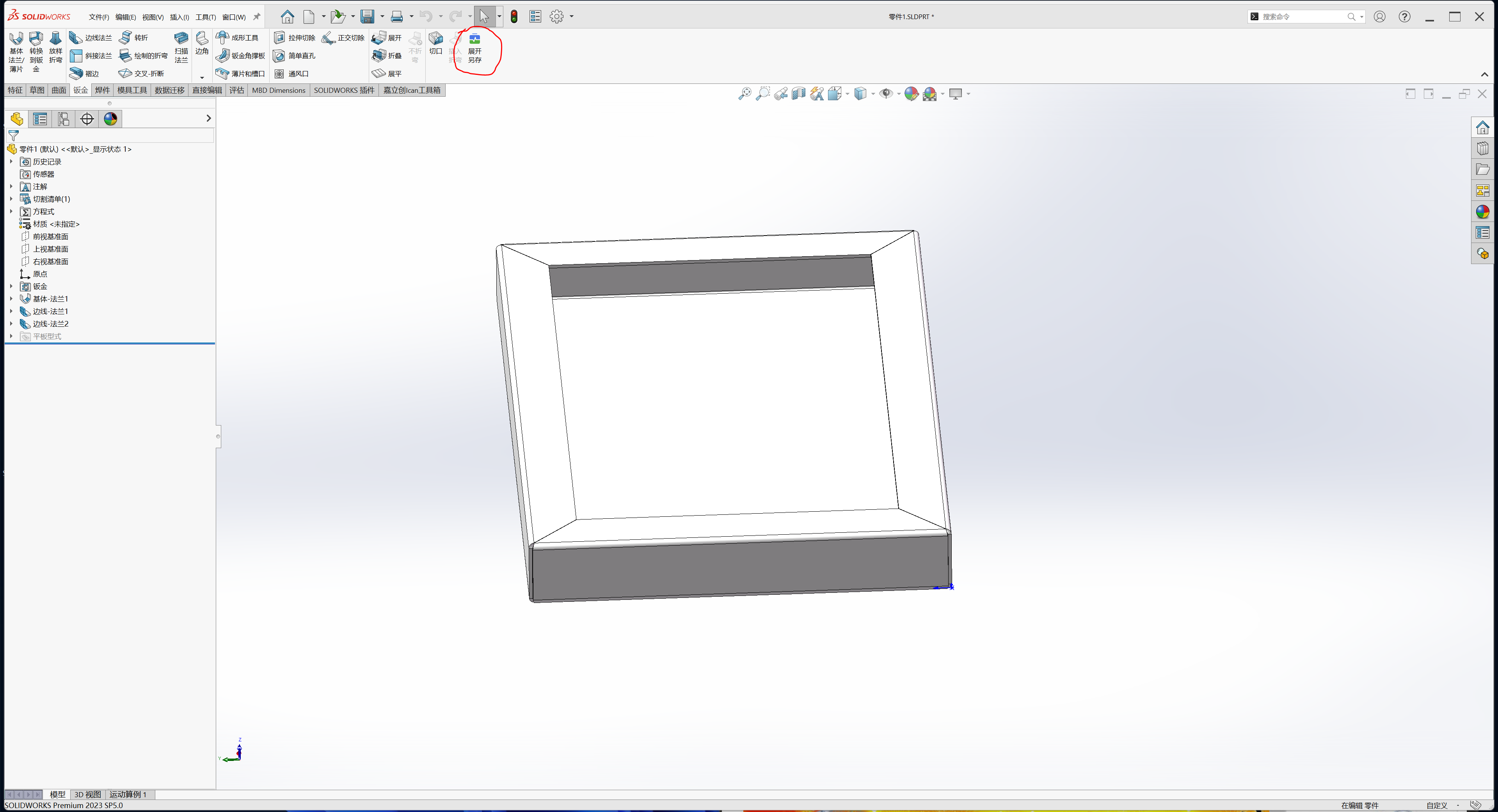Open the options gear dropdown arrow
1498x812 pixels.
coord(572,17)
